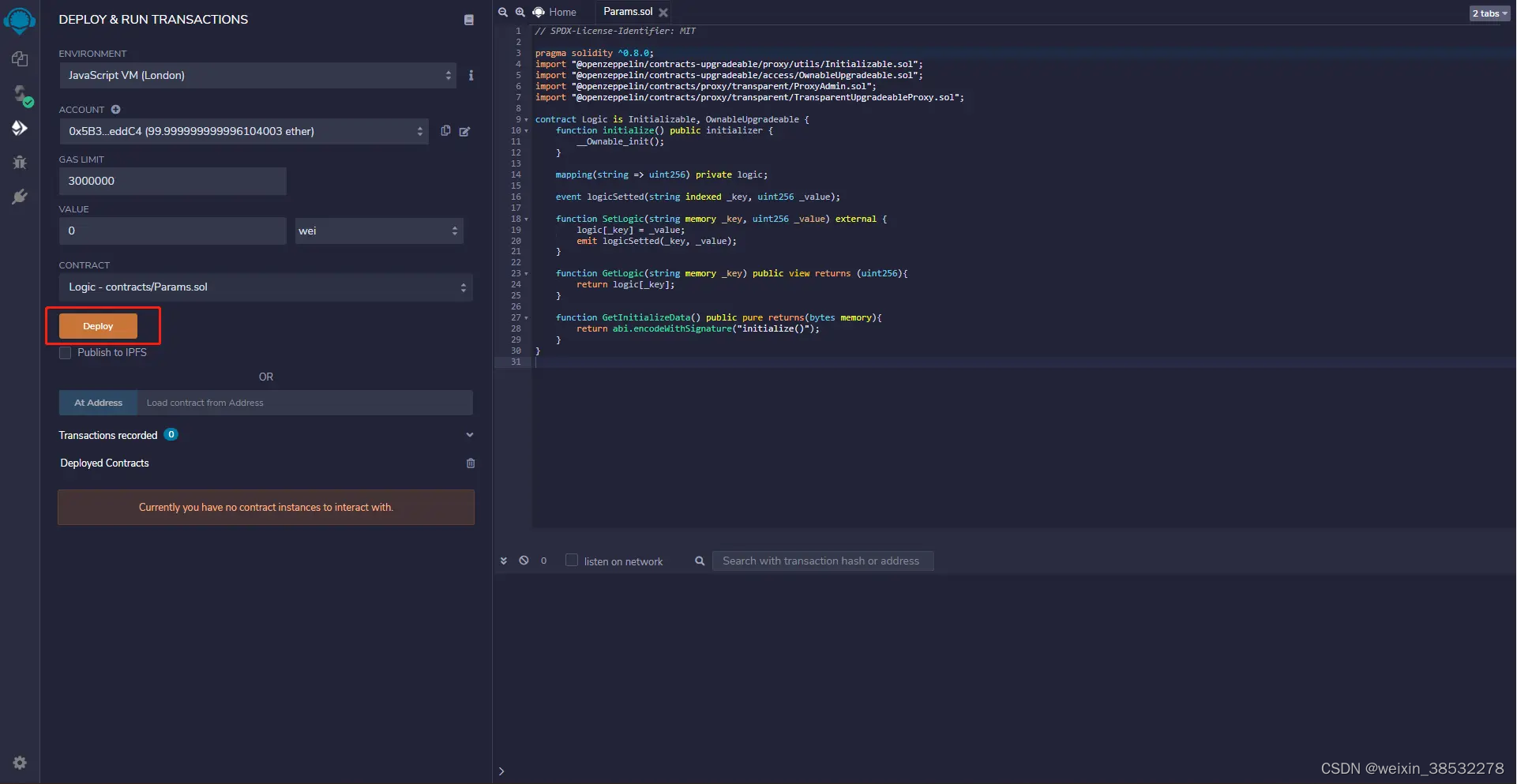Copy the account address to the clipboard

[446, 130]
